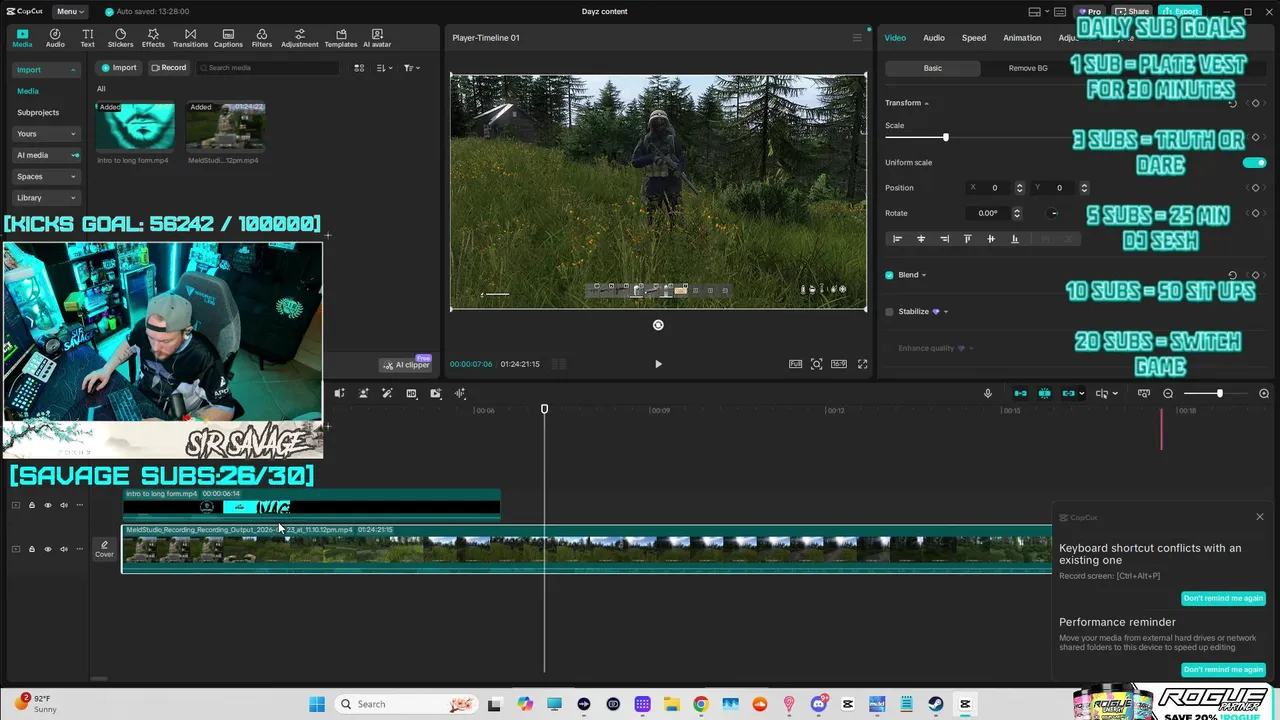Open the Captions tab
The width and height of the screenshot is (1280, 720).
tap(228, 38)
